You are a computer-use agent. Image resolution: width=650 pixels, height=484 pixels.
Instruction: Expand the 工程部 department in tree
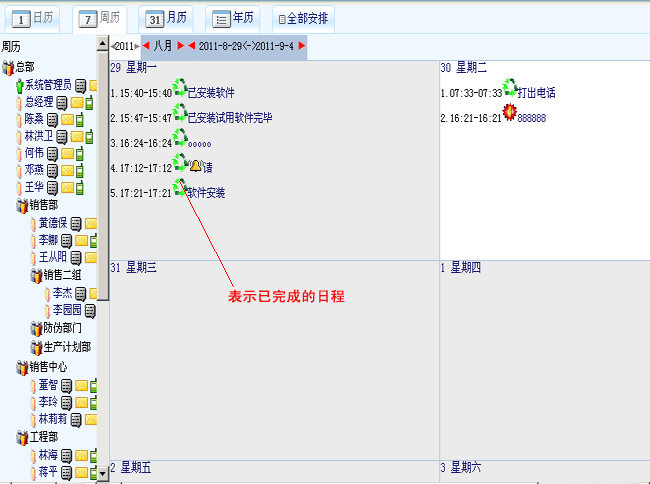[x=22, y=437]
